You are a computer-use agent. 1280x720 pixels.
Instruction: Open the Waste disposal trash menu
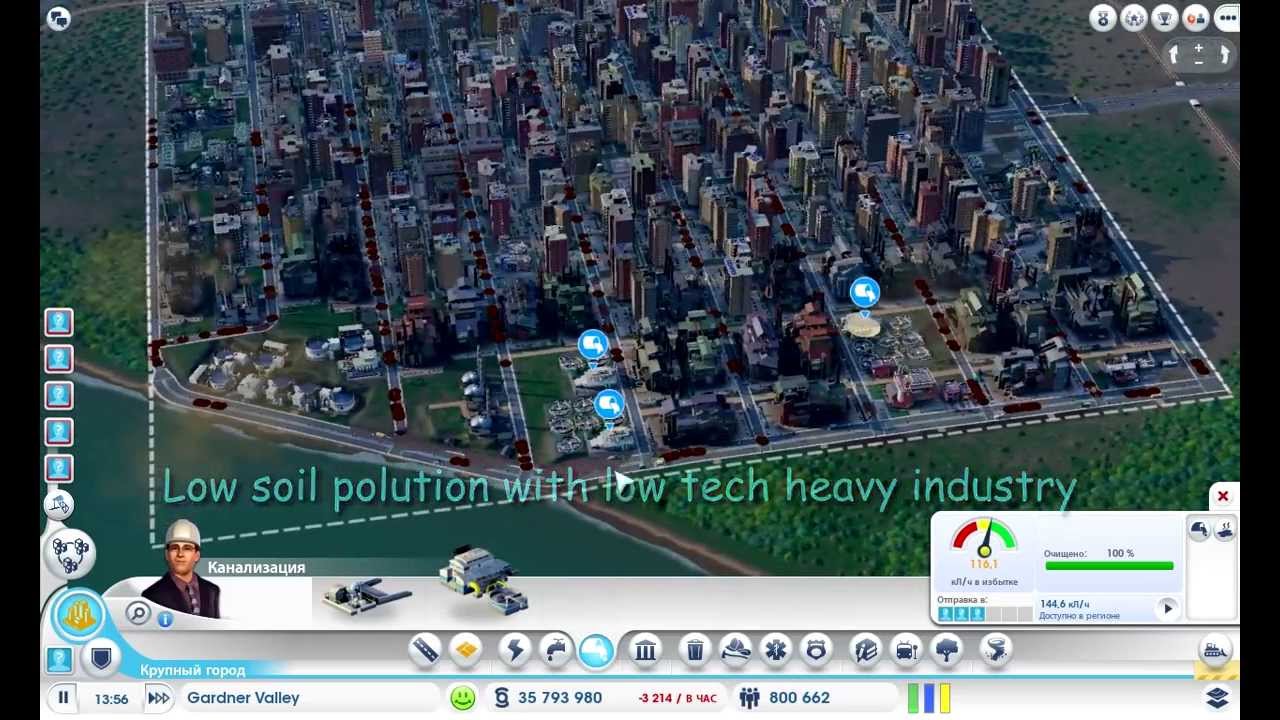(x=695, y=651)
